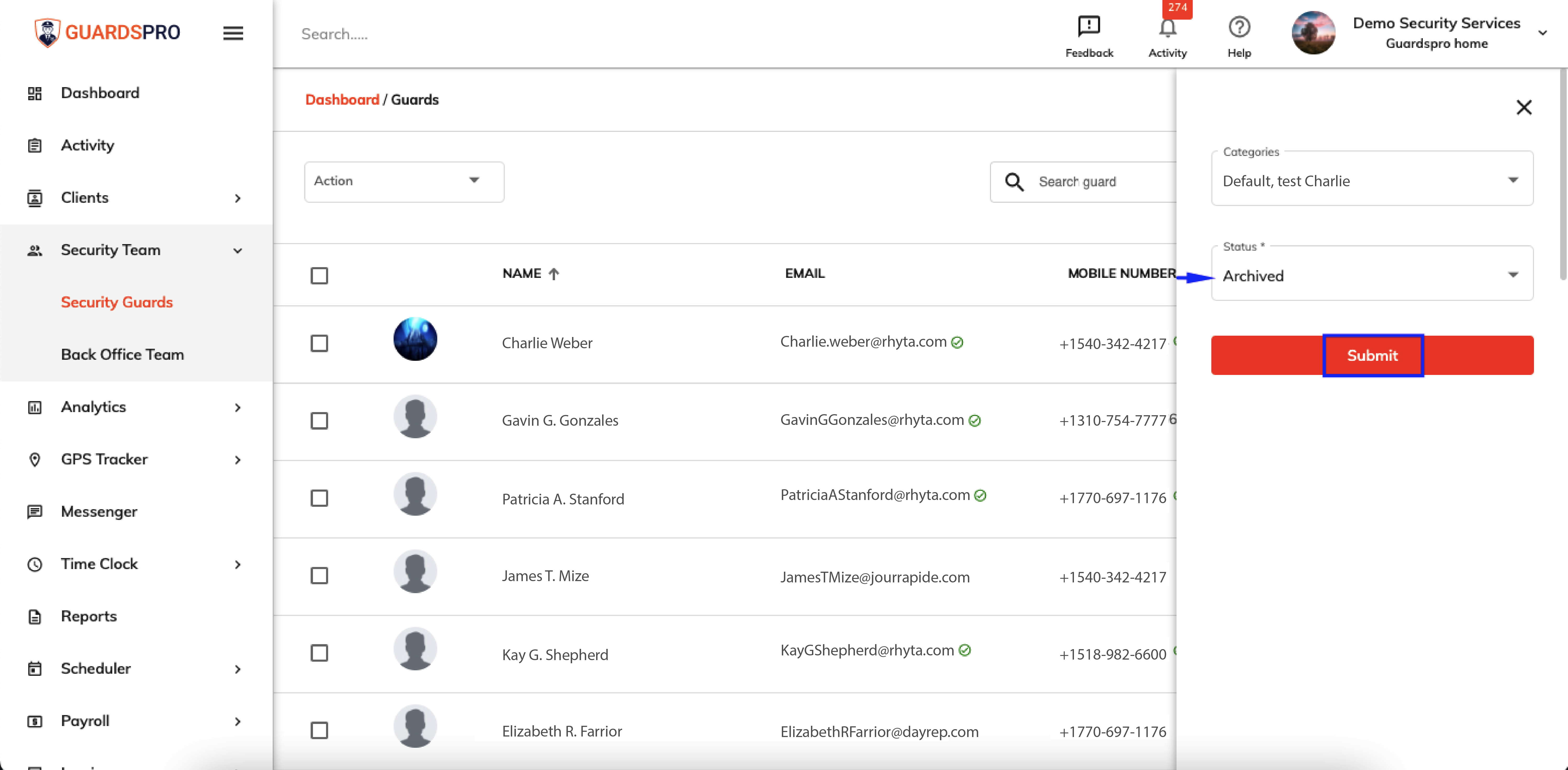Screen dimensions: 1568x770
Task: Click the Dashboard breadcrumb link
Action: (342, 100)
